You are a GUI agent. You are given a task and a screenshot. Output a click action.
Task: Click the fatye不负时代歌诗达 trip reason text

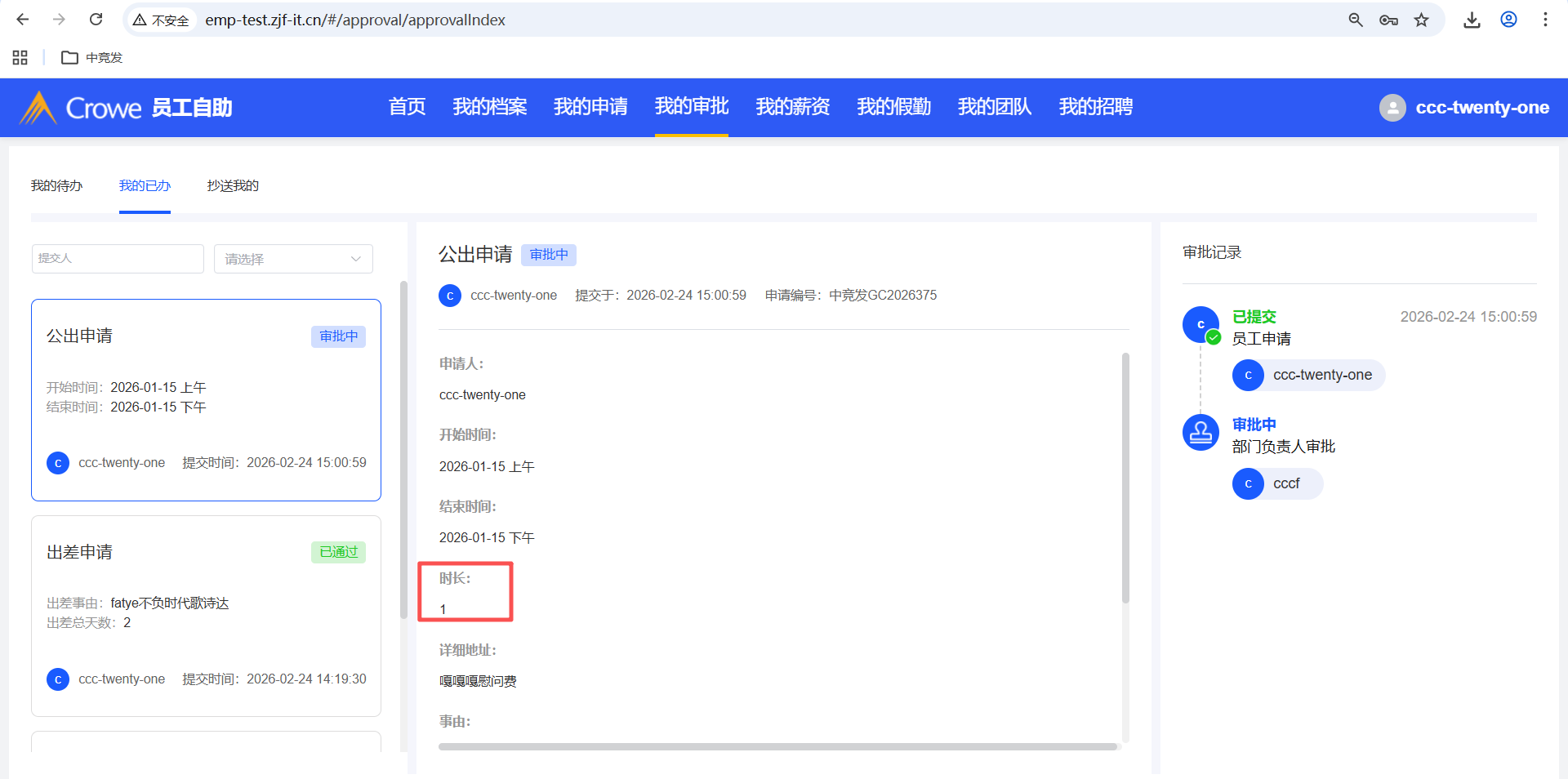pos(170,603)
